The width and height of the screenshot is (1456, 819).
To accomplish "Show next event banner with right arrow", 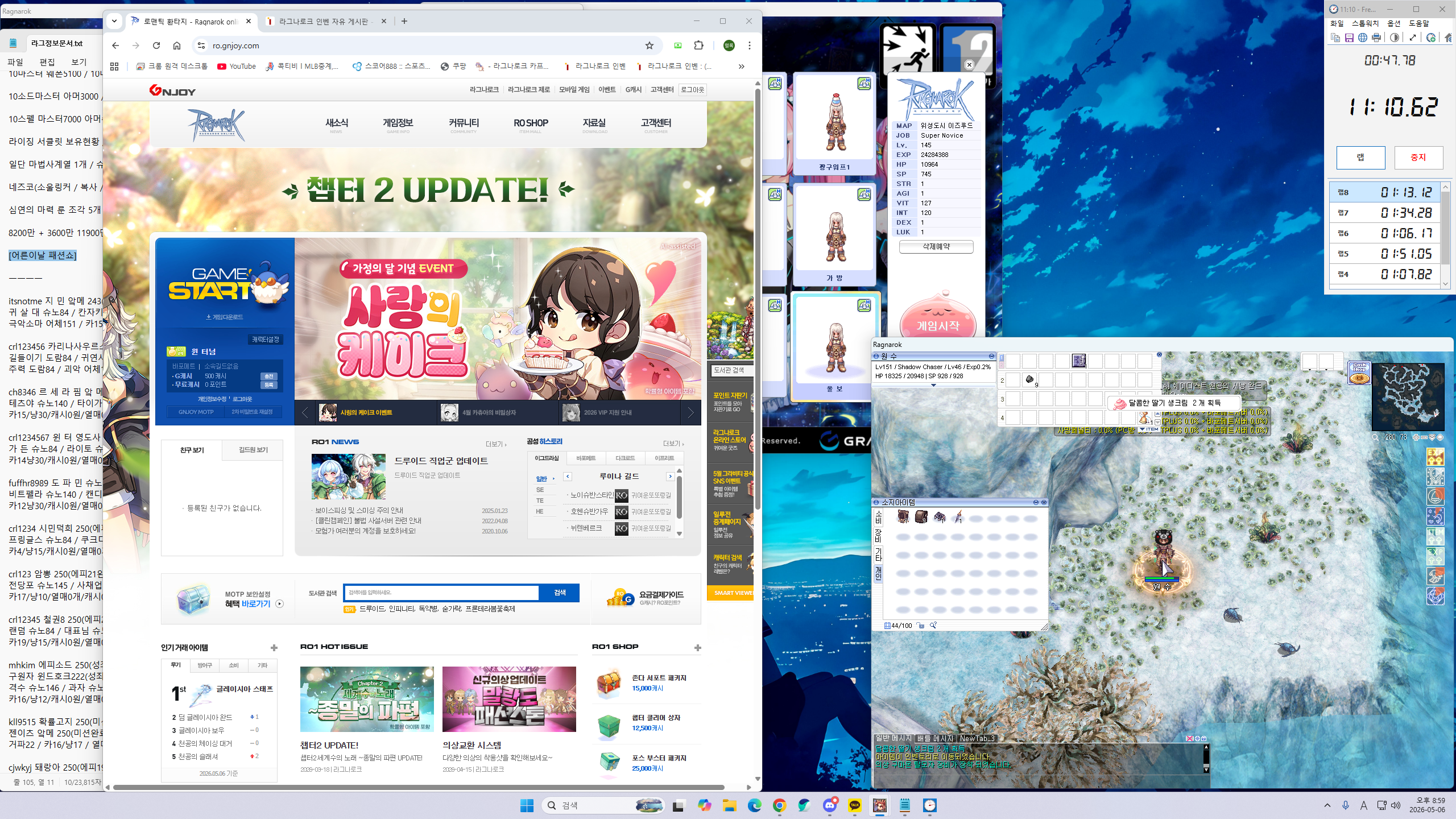I will coord(690,413).
